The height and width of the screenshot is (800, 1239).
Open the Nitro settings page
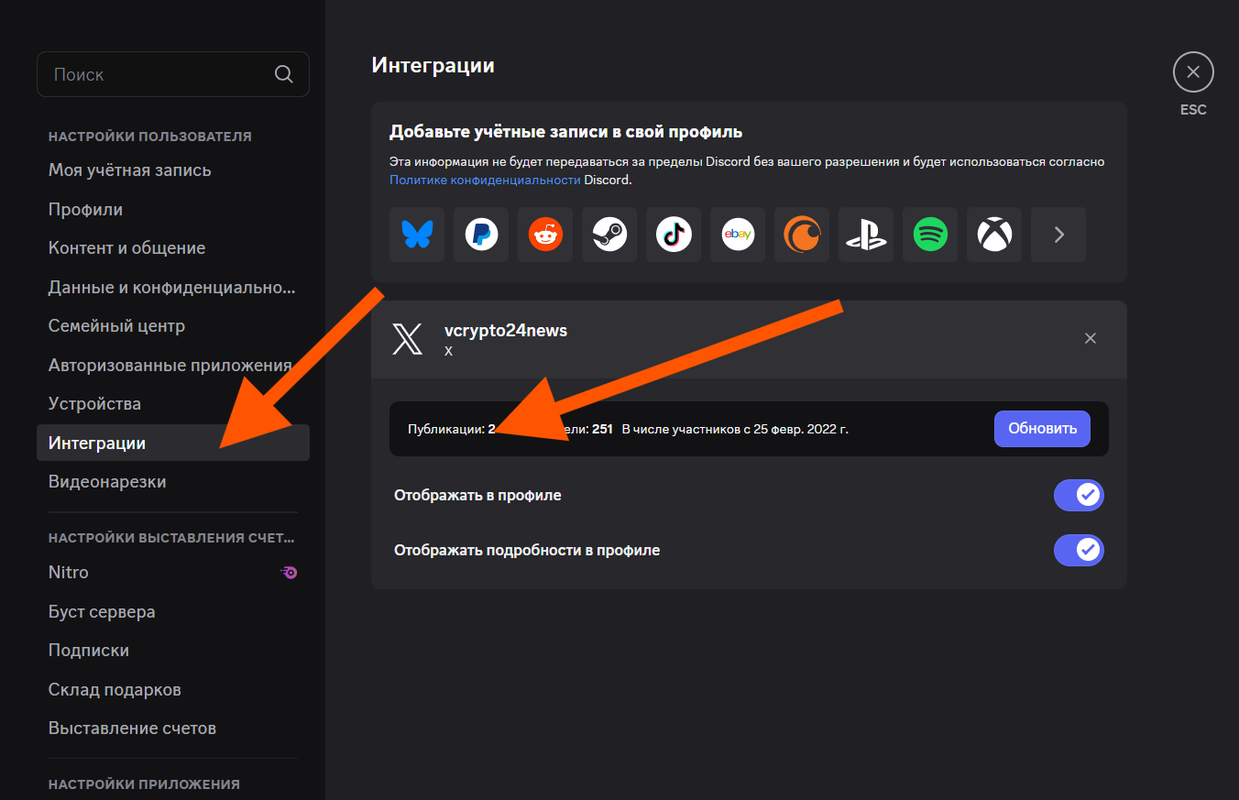[173, 573]
